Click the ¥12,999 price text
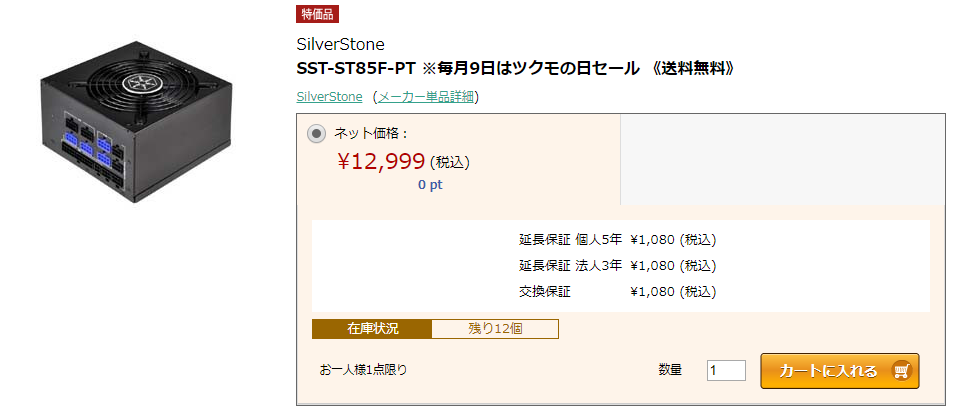 [382, 161]
